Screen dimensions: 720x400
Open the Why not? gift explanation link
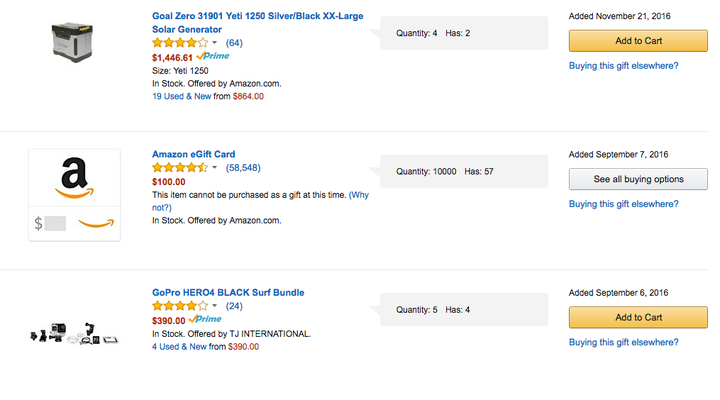point(260,201)
